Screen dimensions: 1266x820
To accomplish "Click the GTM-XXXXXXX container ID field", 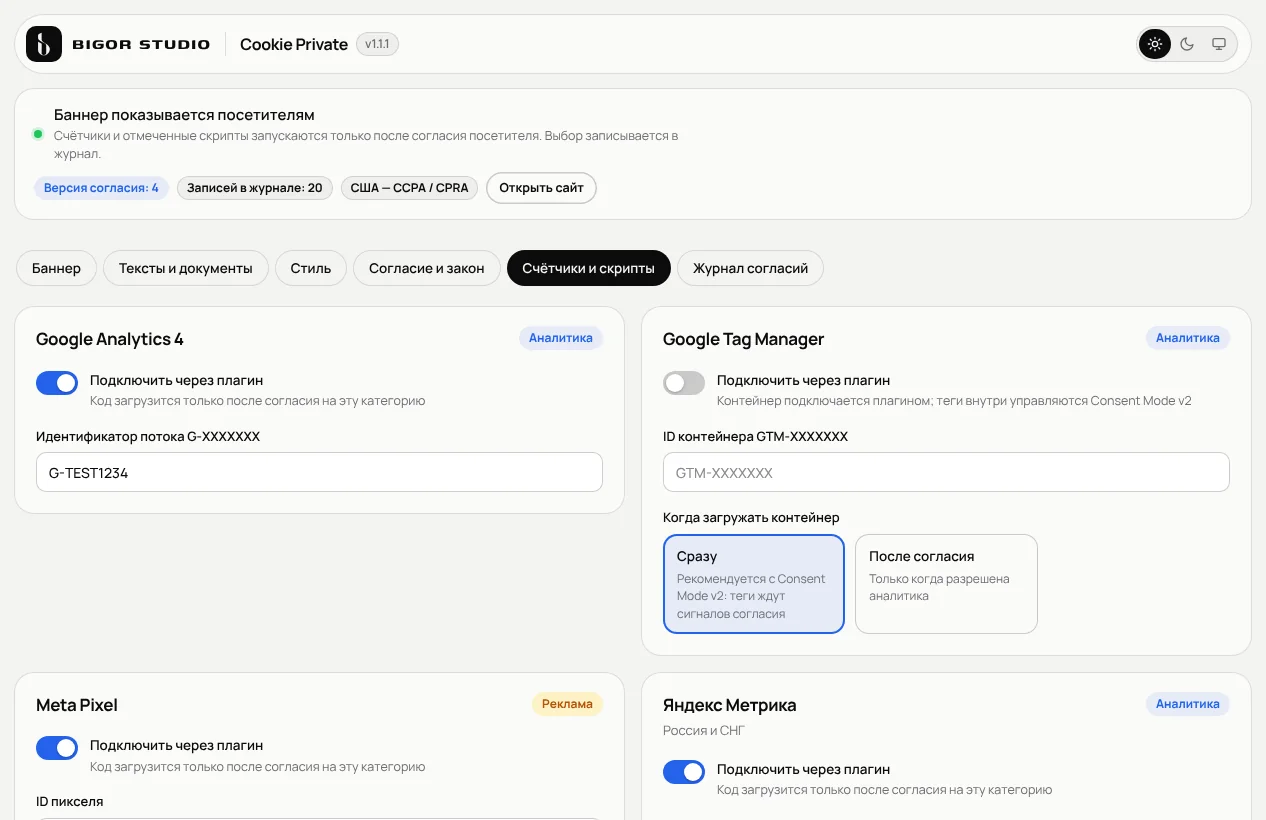I will click(946, 472).
